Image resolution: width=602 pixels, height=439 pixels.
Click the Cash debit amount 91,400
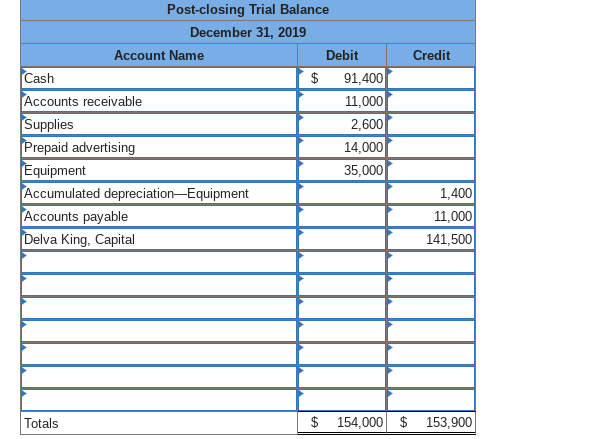point(342,78)
